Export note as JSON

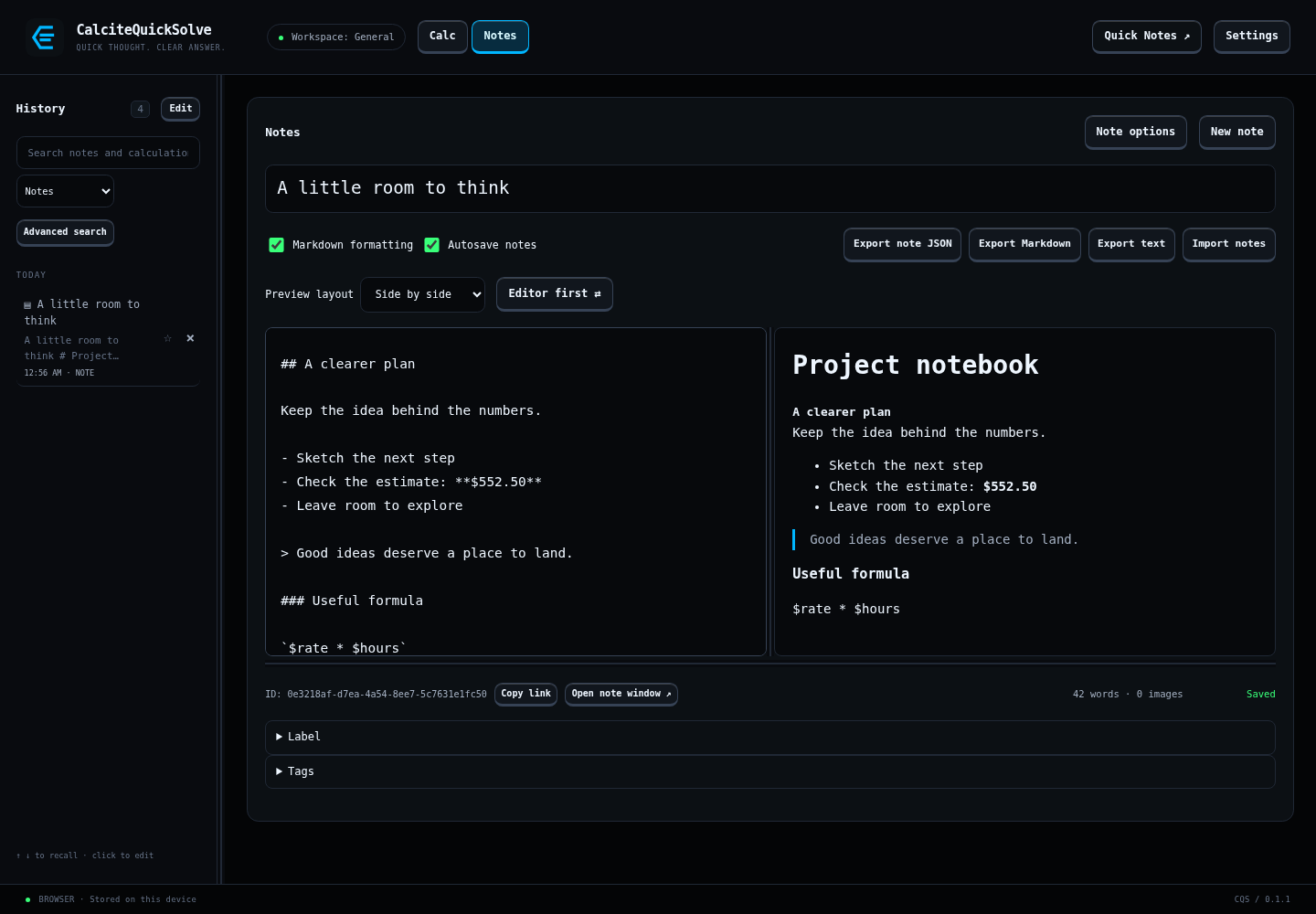[x=903, y=244]
